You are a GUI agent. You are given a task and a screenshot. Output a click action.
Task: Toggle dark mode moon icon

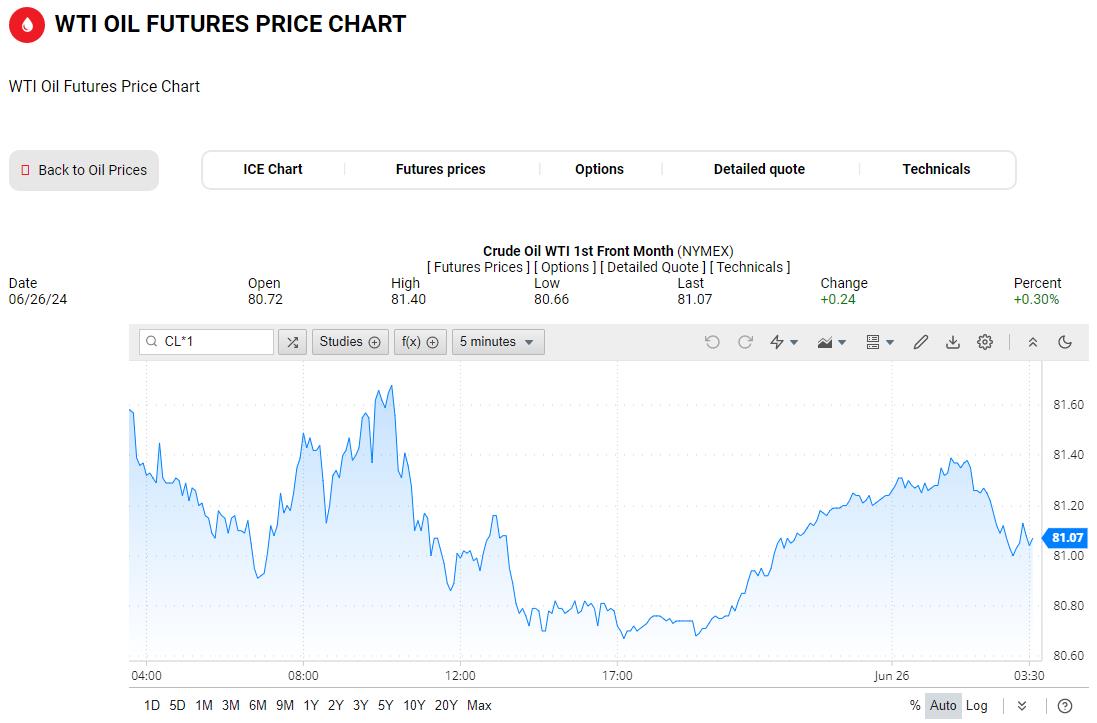(x=1065, y=342)
